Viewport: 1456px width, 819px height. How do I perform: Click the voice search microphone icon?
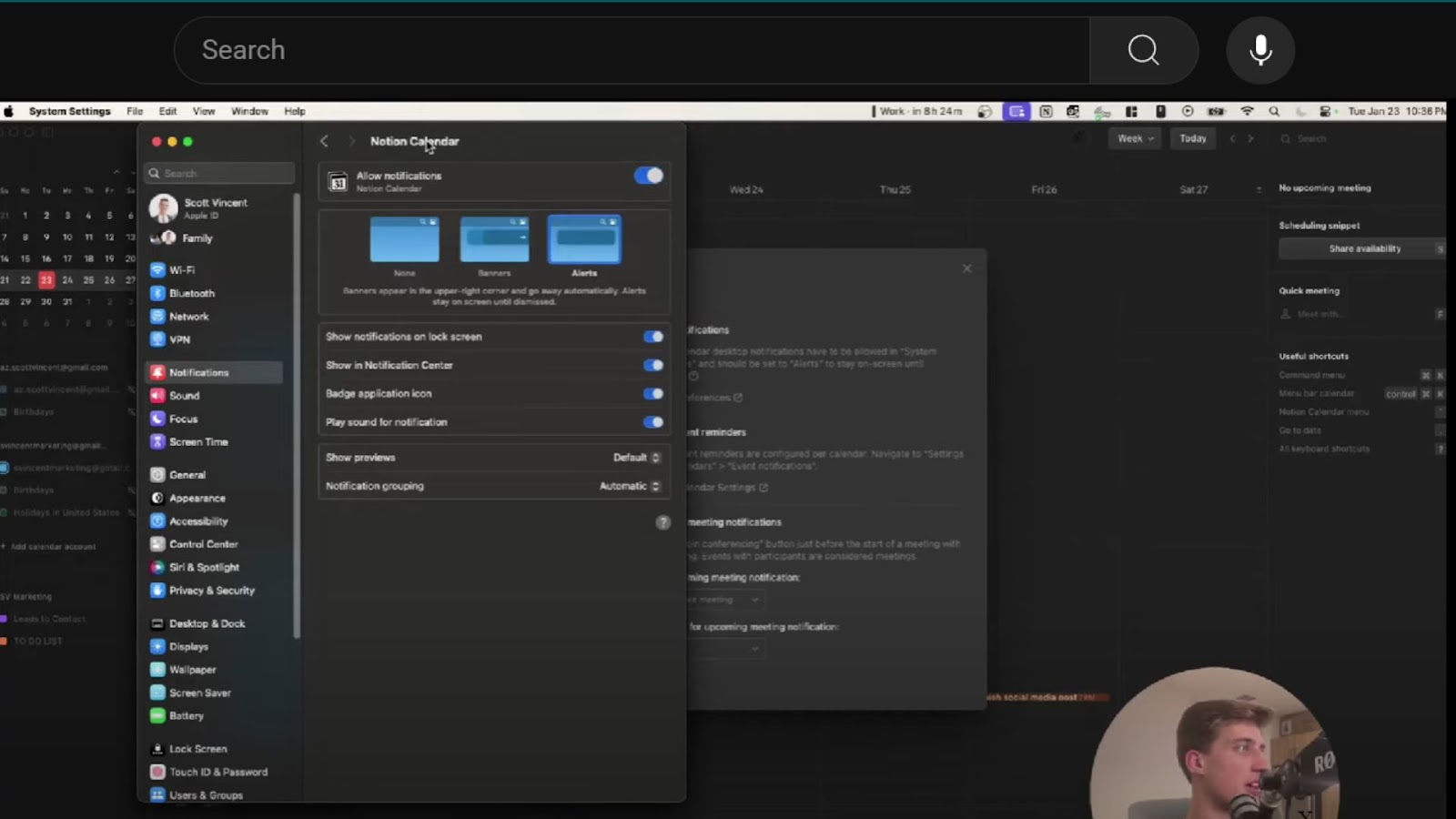coord(1260,50)
